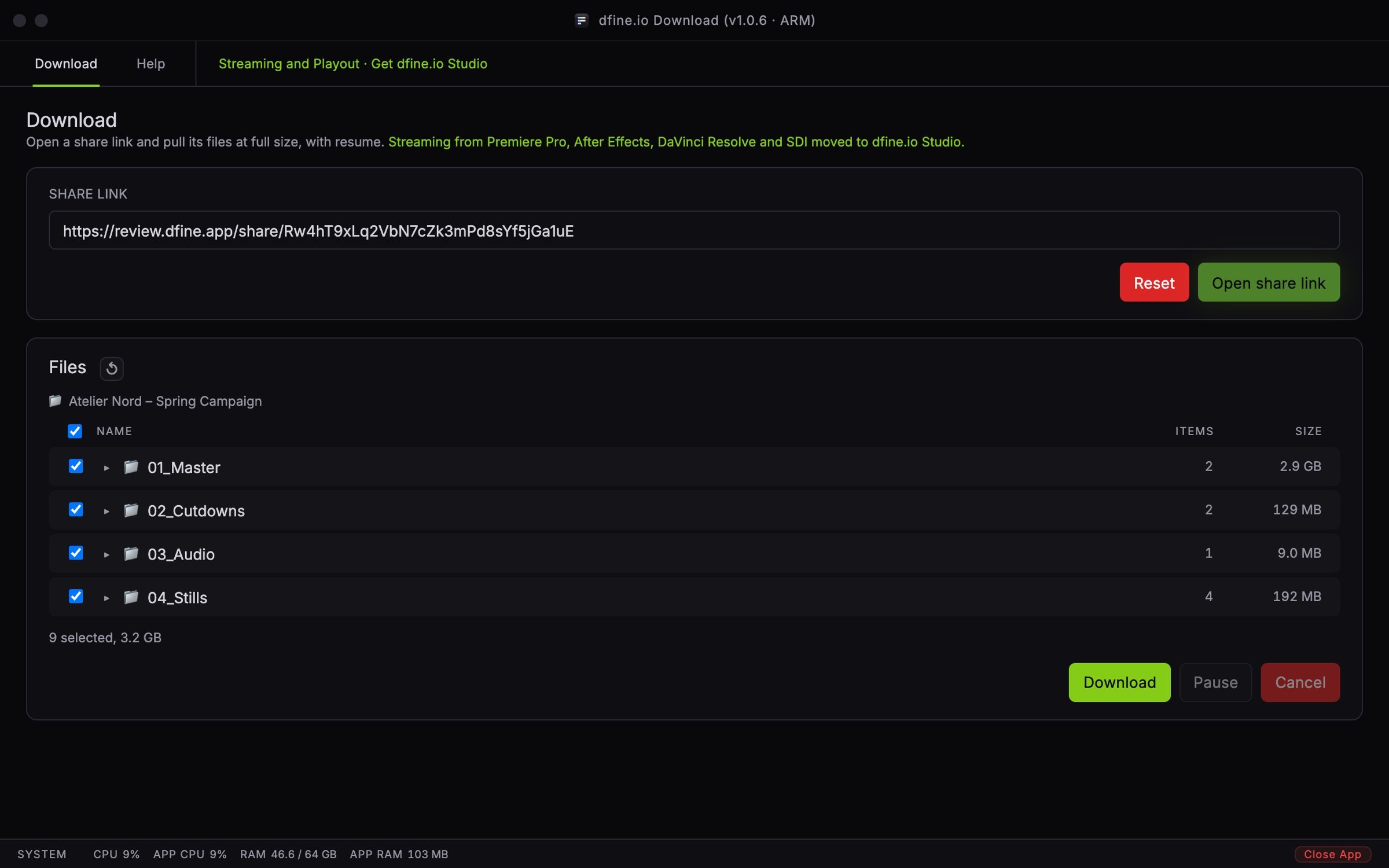Click the 03_Audio folder icon
The image size is (1389, 868).
[x=131, y=553]
